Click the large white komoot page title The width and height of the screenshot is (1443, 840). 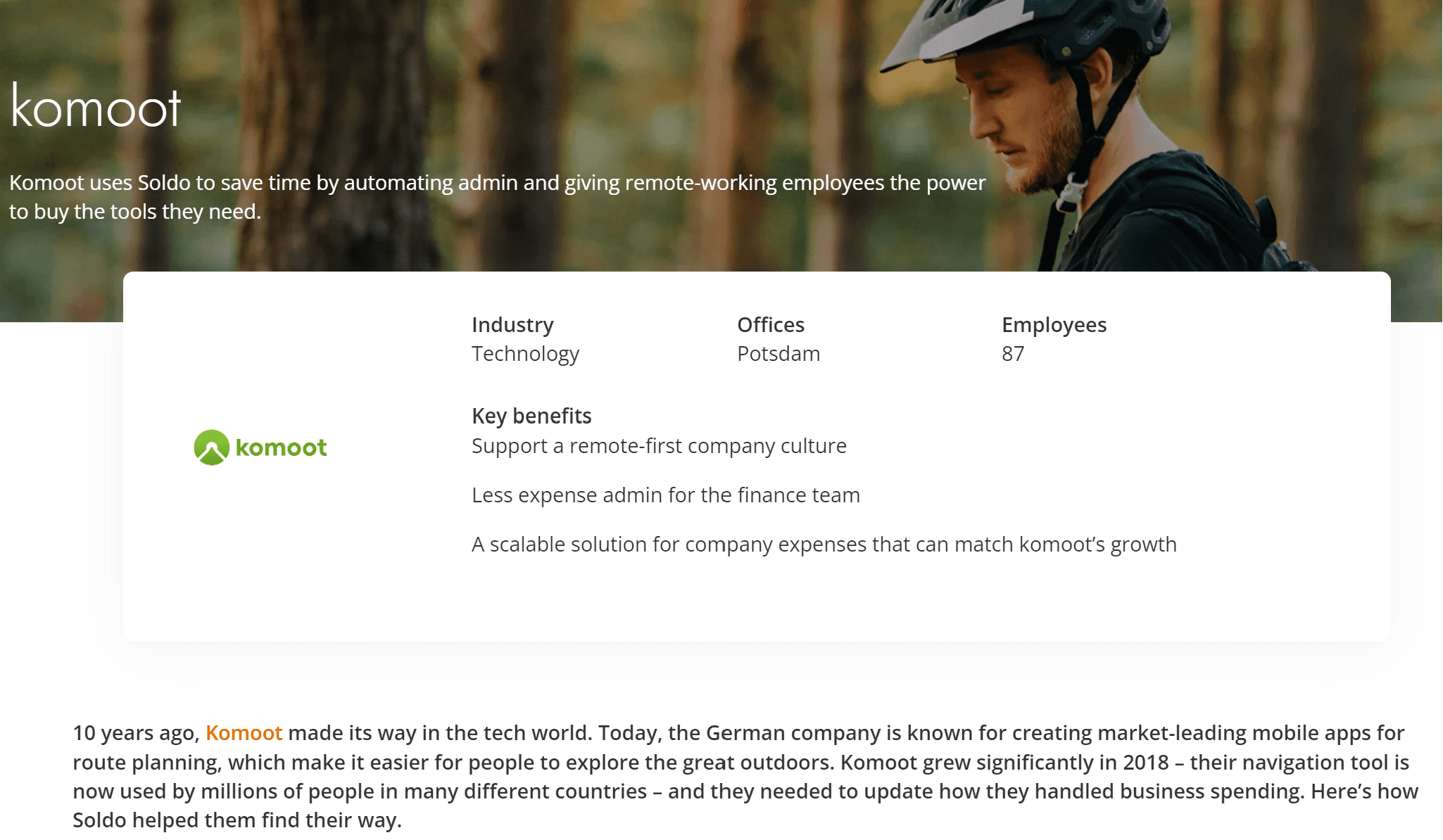[96, 108]
